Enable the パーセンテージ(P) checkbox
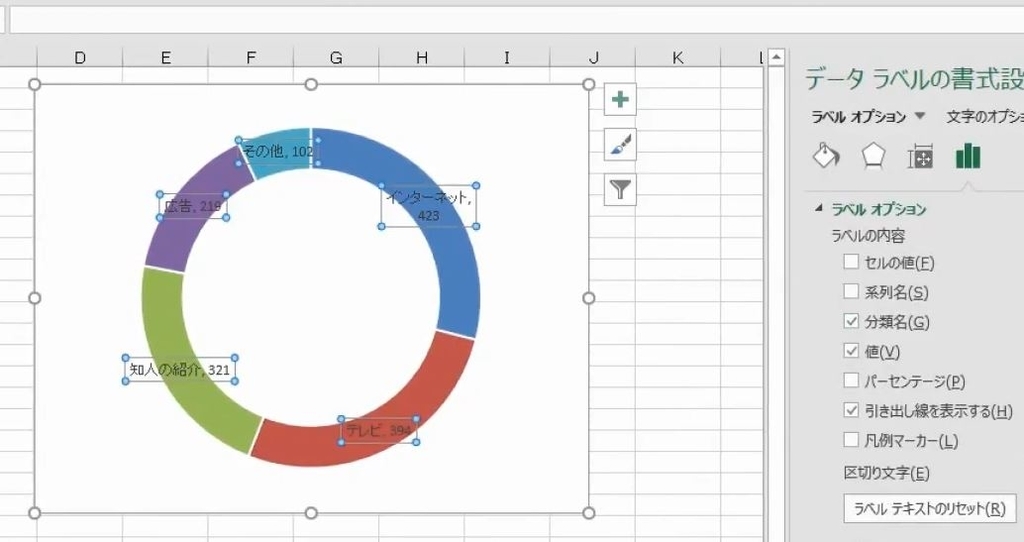 pyautogui.click(x=850, y=380)
